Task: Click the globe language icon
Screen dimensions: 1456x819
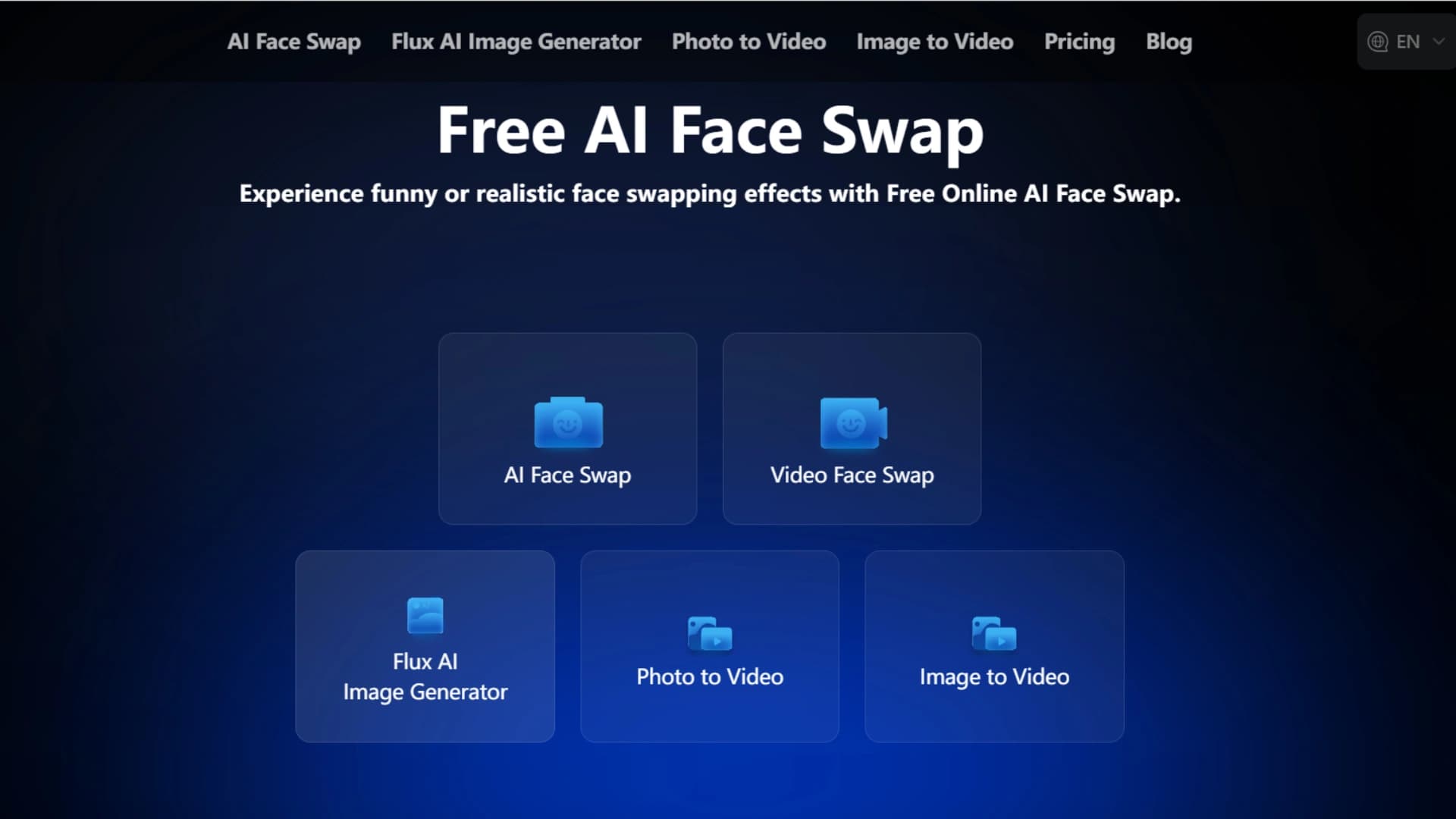Action: tap(1377, 42)
